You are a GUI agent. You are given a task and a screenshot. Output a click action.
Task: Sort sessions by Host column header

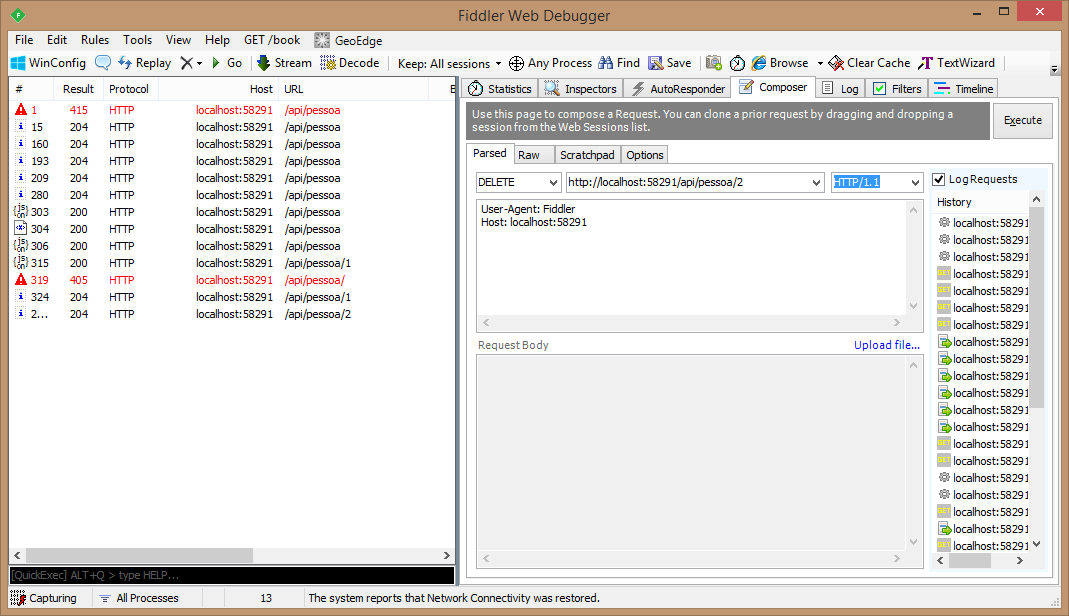pyautogui.click(x=218, y=89)
